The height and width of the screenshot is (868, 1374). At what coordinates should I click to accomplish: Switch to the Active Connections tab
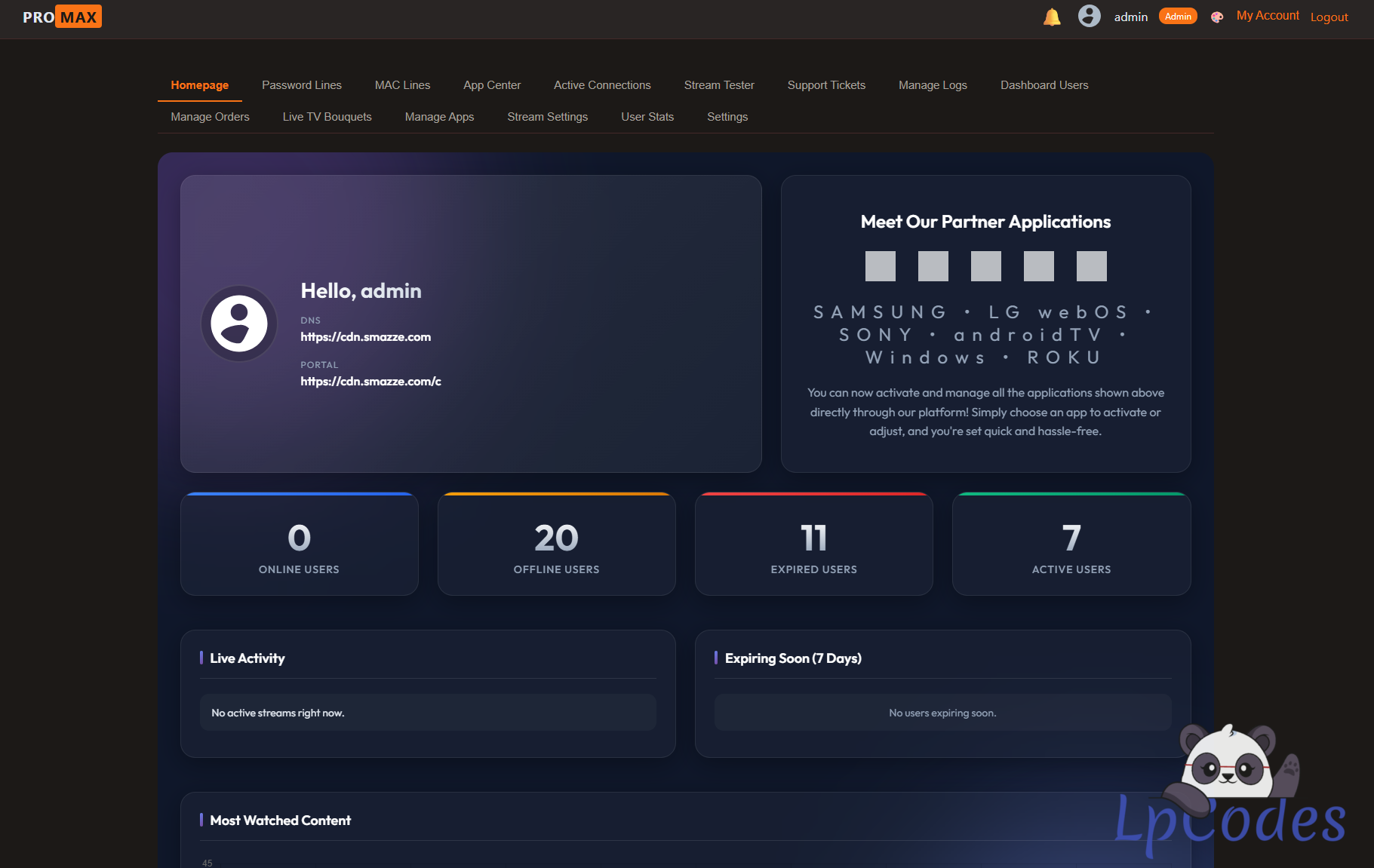[x=602, y=85]
